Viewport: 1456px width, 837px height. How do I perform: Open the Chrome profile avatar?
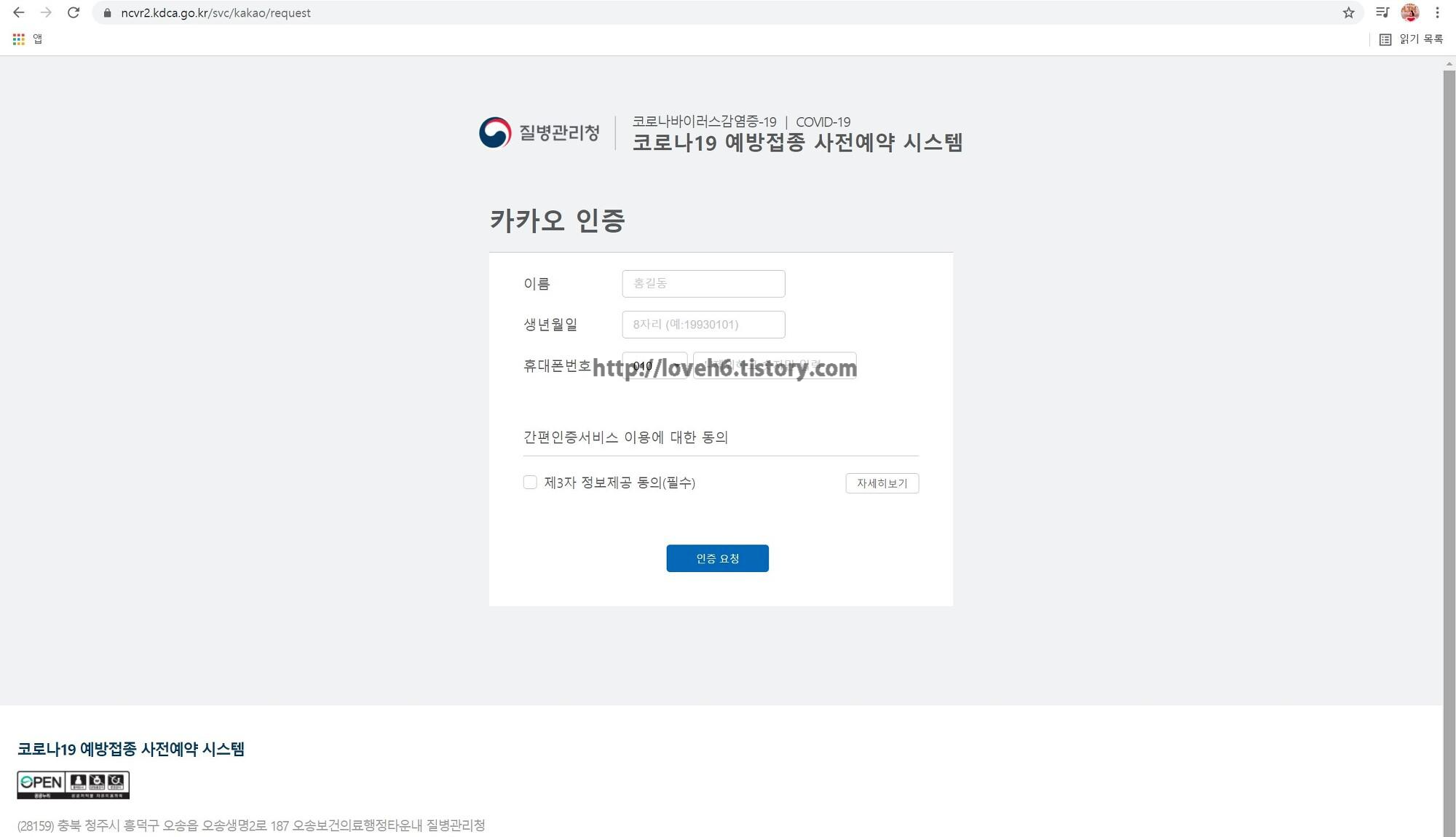[x=1410, y=12]
